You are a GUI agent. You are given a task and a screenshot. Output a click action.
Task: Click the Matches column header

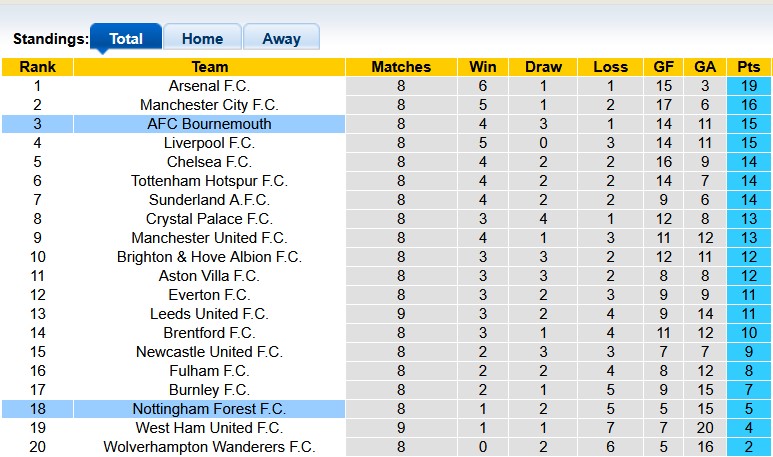[401, 67]
